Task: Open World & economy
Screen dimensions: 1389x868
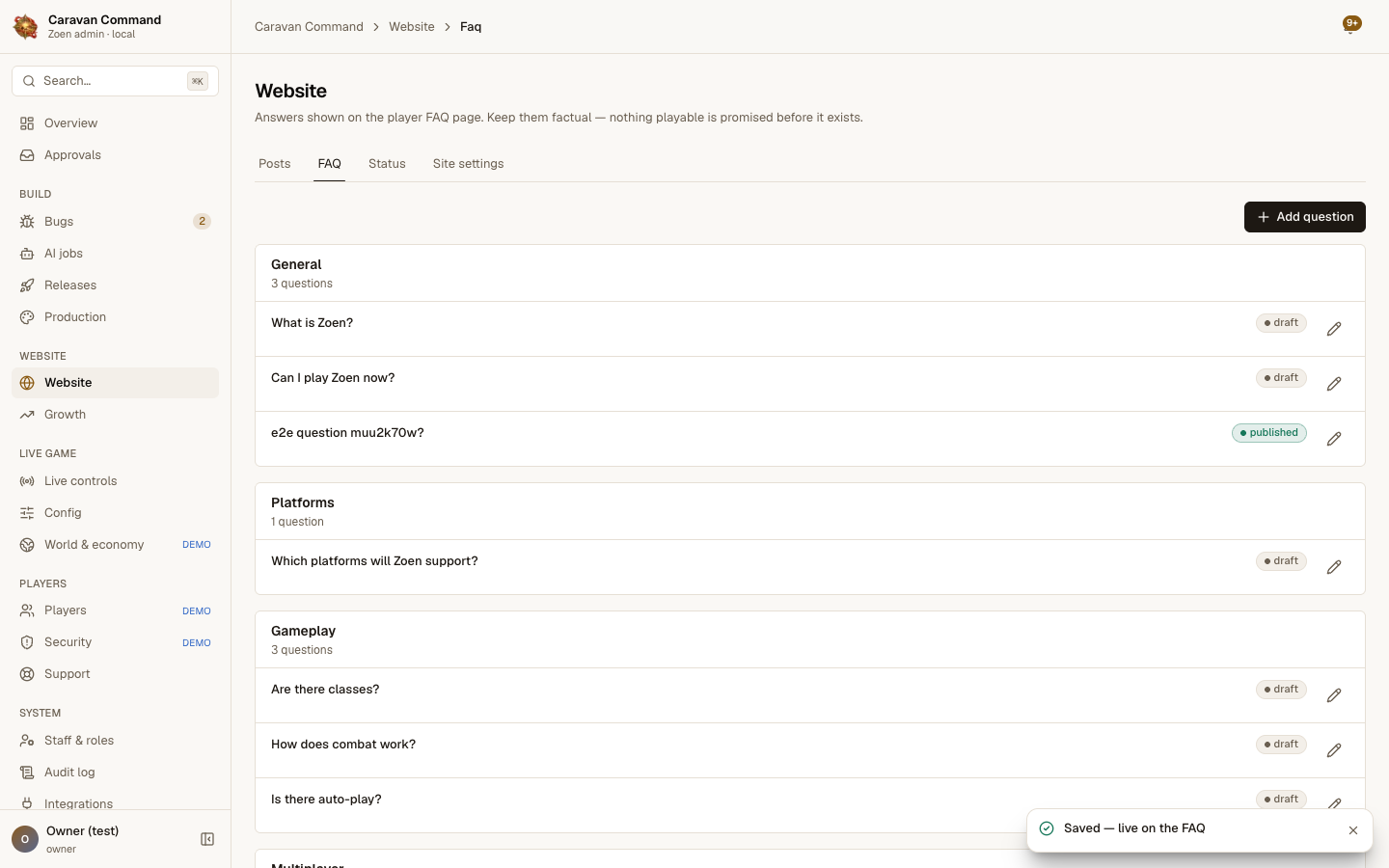Action: [x=115, y=545]
